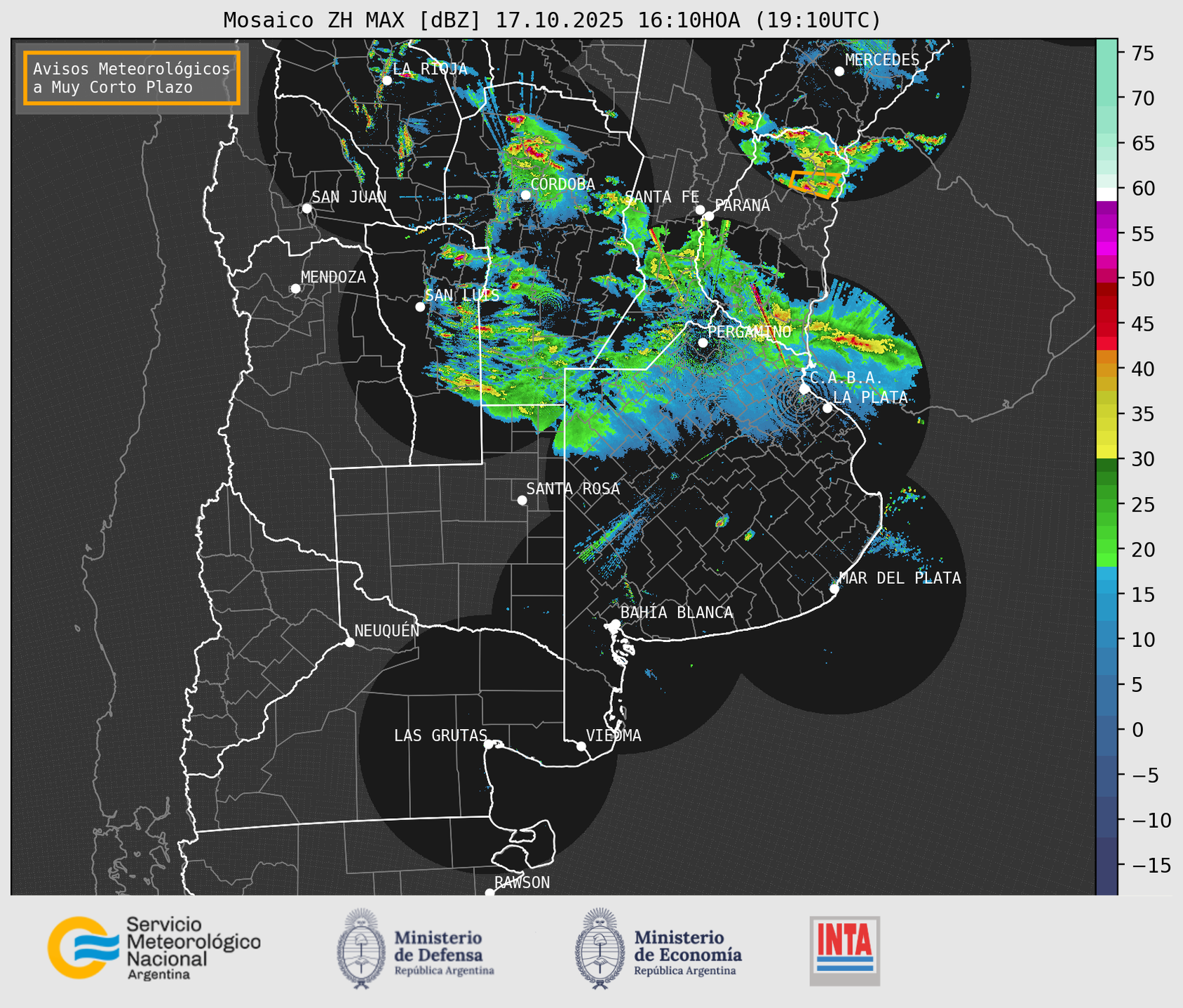Click the Avisos Meteorológicos a Muy Corto Plazo legend
The width and height of the screenshot is (1183, 1008).
coord(132,78)
